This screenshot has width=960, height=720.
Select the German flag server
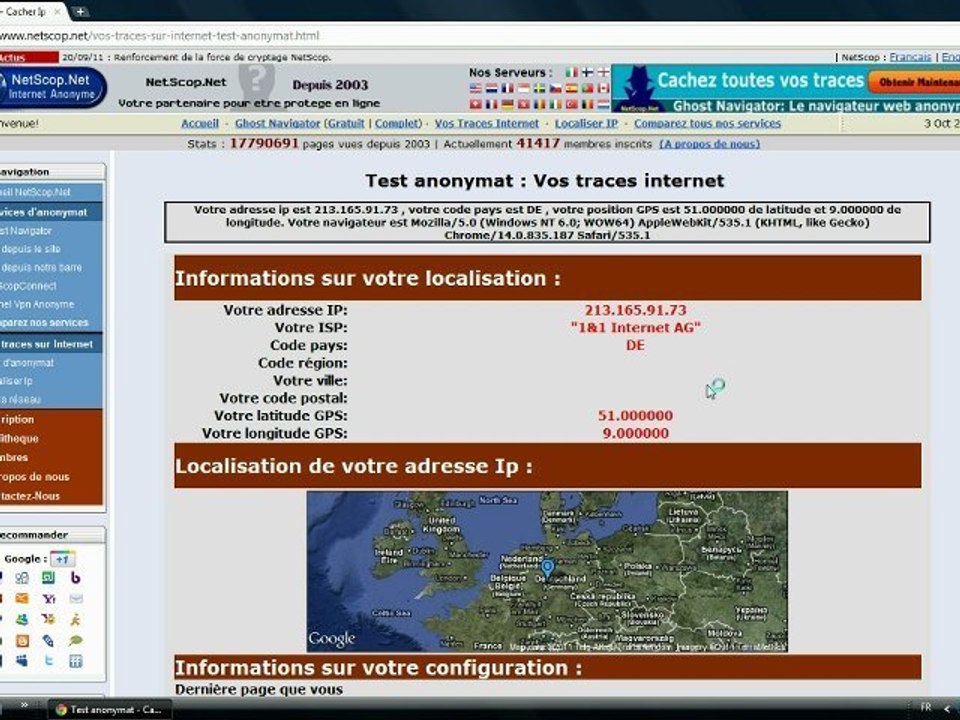pos(508,103)
